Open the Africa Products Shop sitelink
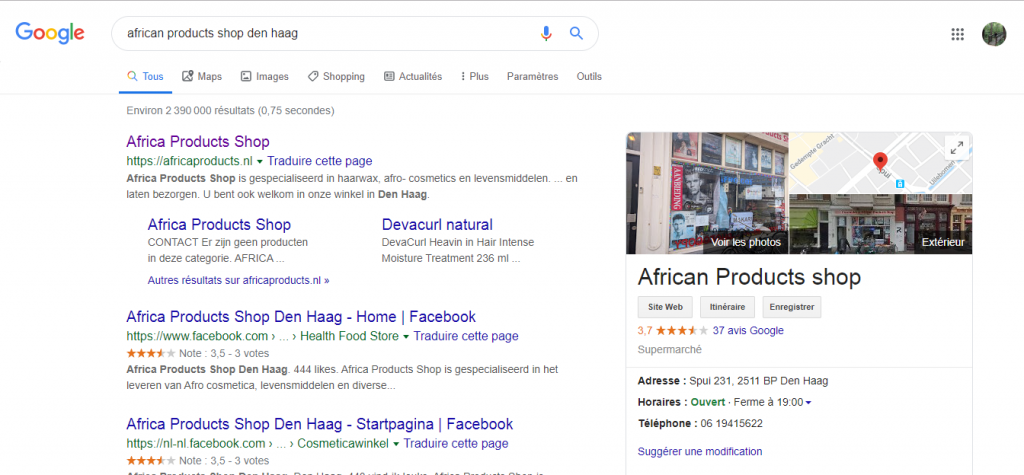Viewport: 1024px width, 475px height. click(219, 225)
